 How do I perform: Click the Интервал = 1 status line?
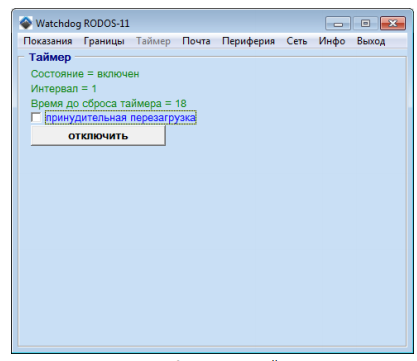[64, 88]
